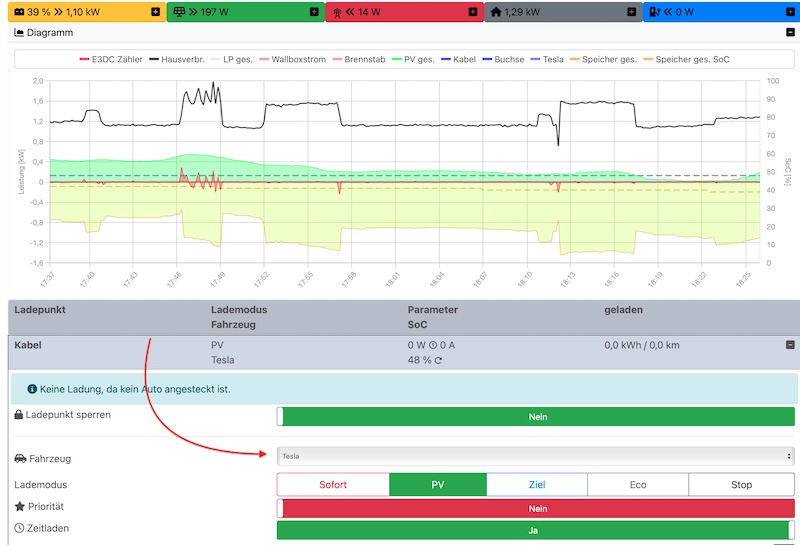800x545 pixels.
Task: Click the house icon in the top bar
Action: [496, 12]
